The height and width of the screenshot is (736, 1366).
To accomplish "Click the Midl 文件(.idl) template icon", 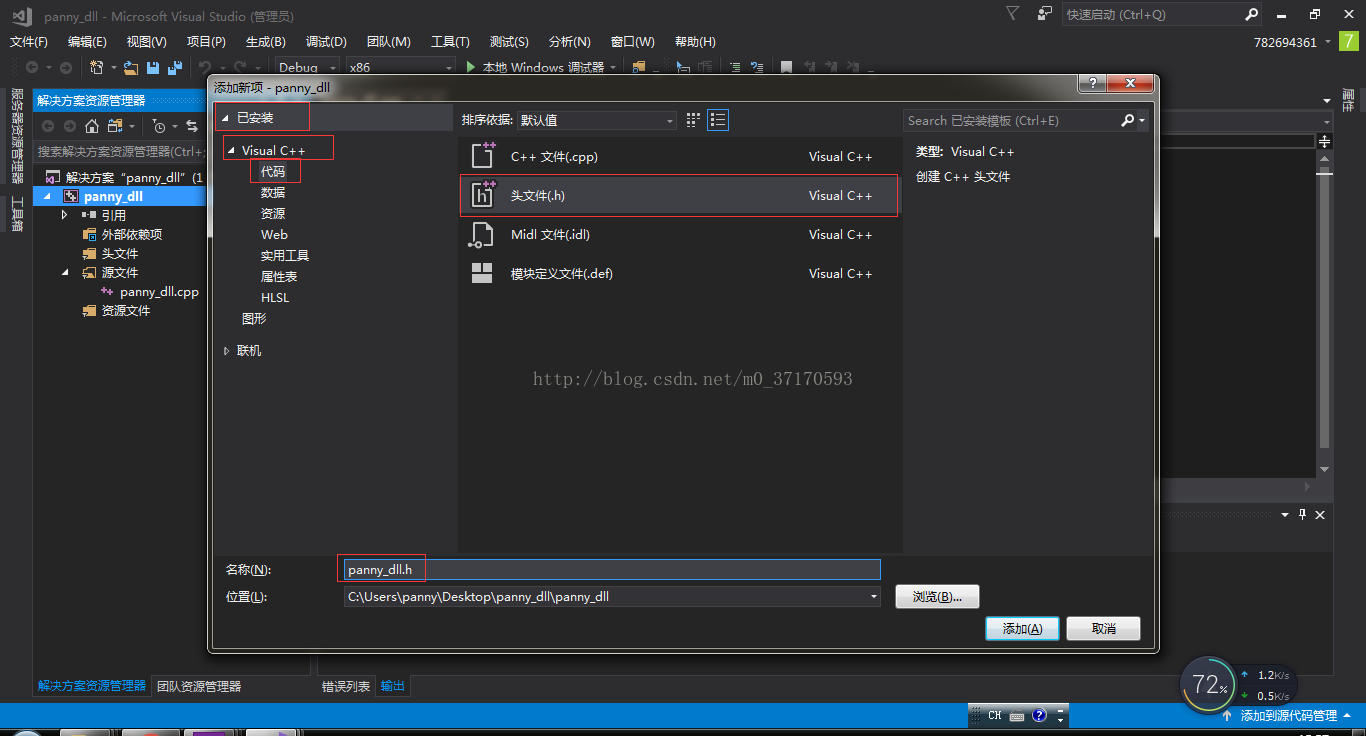I will click(483, 234).
